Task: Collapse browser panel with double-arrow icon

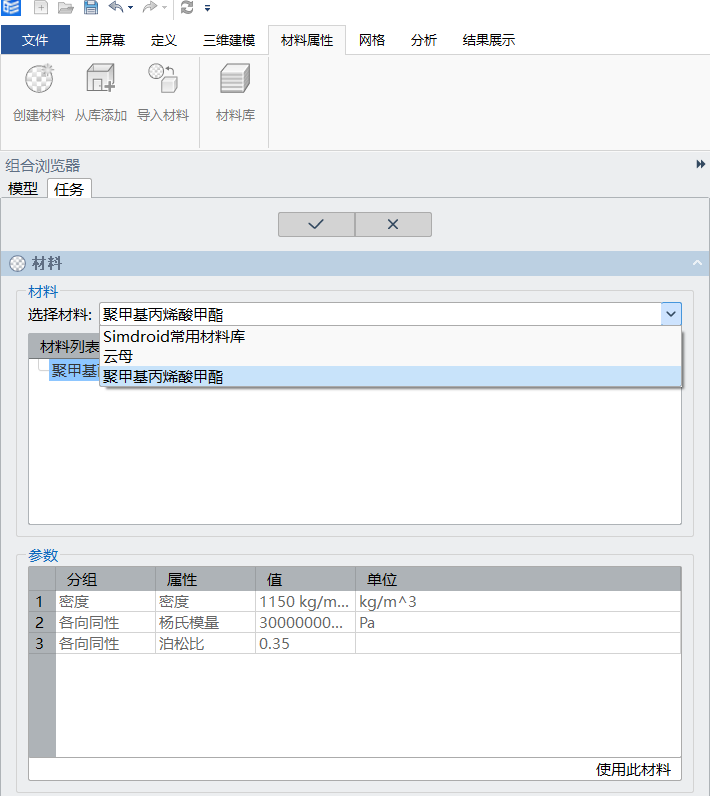Action: (x=700, y=164)
